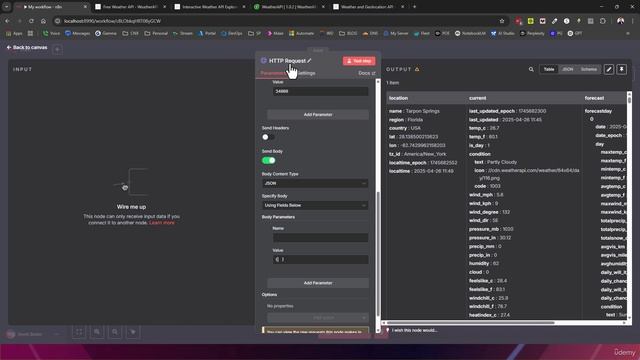Image resolution: width=640 pixels, height=360 pixels.
Task: Switch to Interactive Weather API Explorer tab
Action: pyautogui.click(x=209, y=7)
